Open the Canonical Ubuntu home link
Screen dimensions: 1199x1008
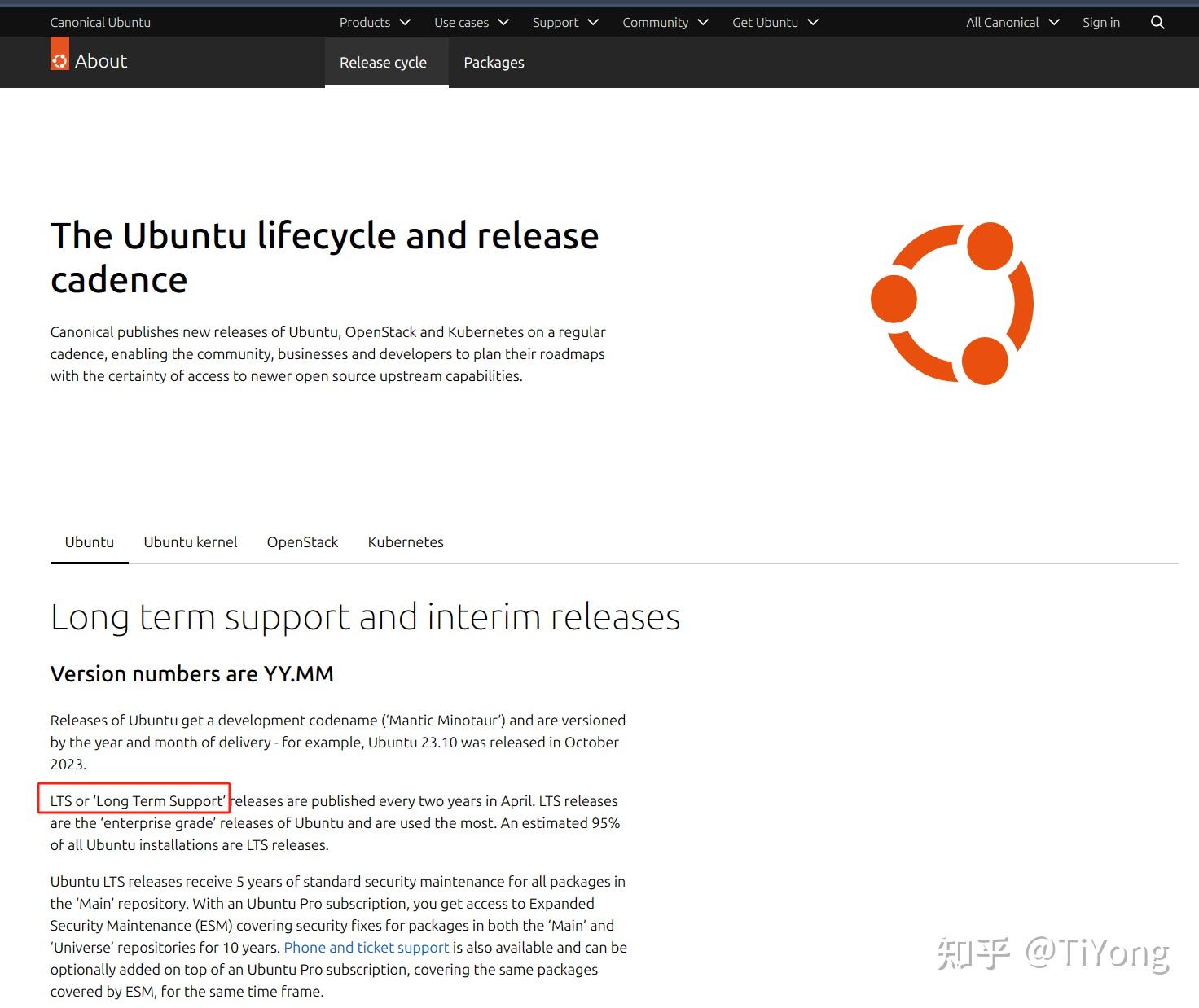(100, 22)
